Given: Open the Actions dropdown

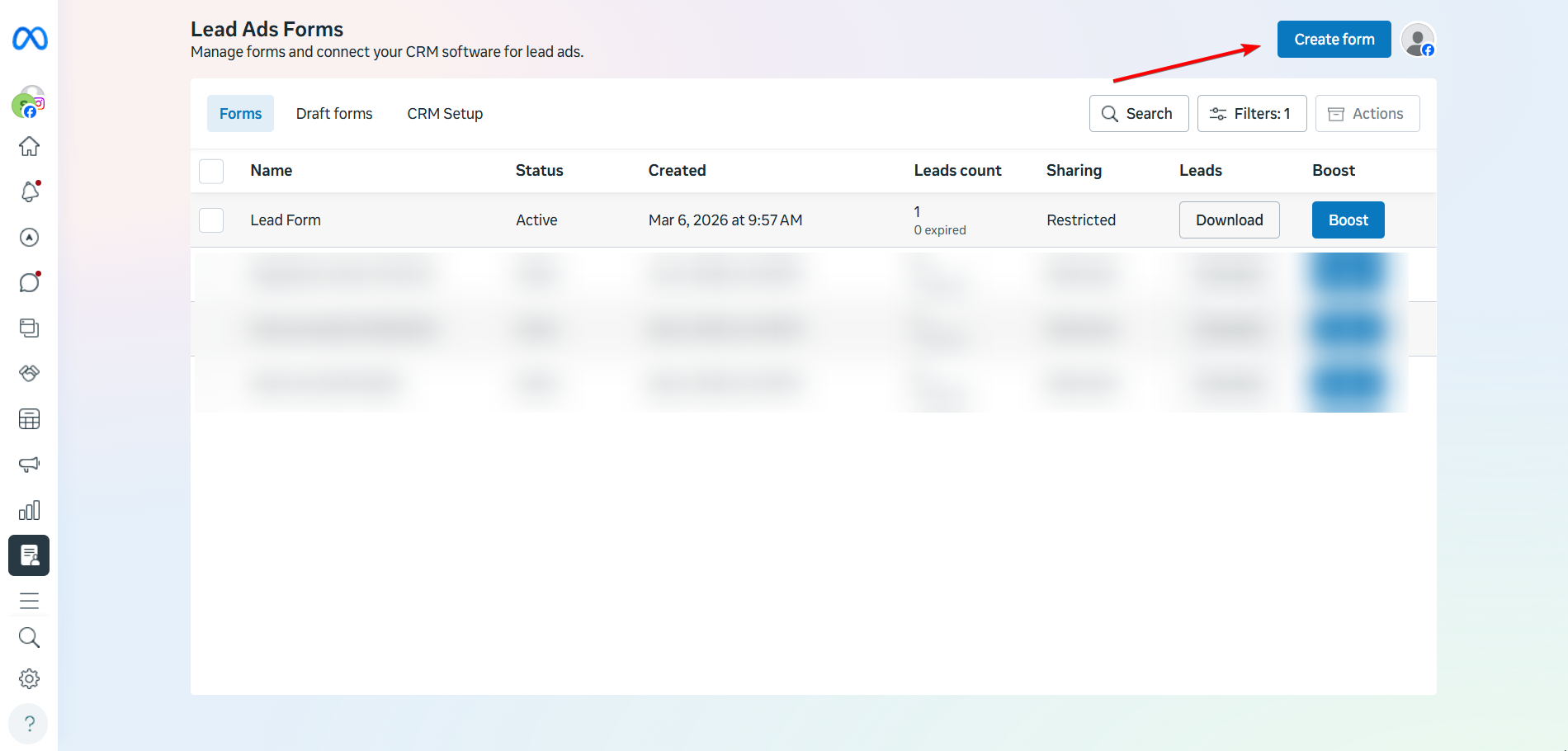Looking at the screenshot, I should [x=1367, y=113].
